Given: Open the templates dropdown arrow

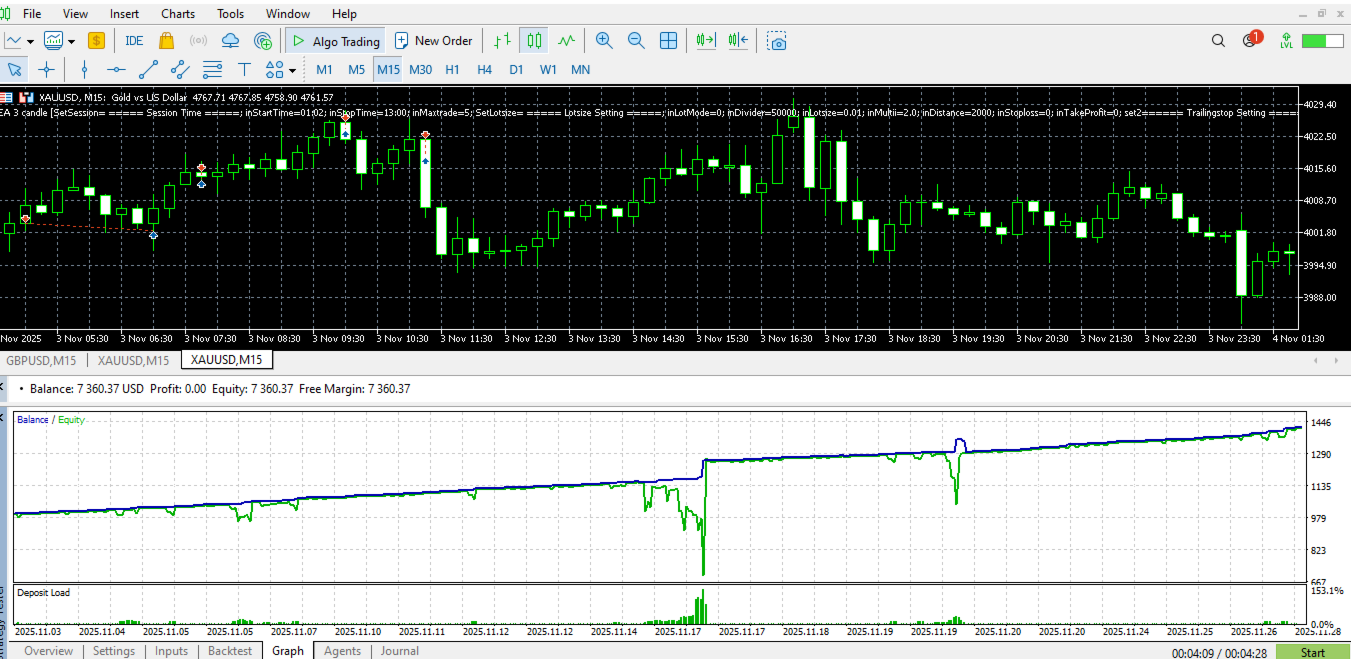Looking at the screenshot, I should click(71, 42).
